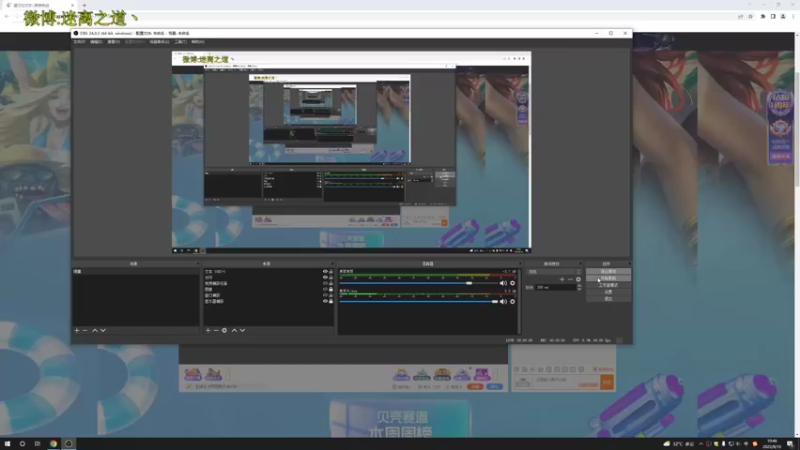Mute the 桌面音频 speaker icon
Image resolution: width=800 pixels, height=450 pixels.
(503, 283)
